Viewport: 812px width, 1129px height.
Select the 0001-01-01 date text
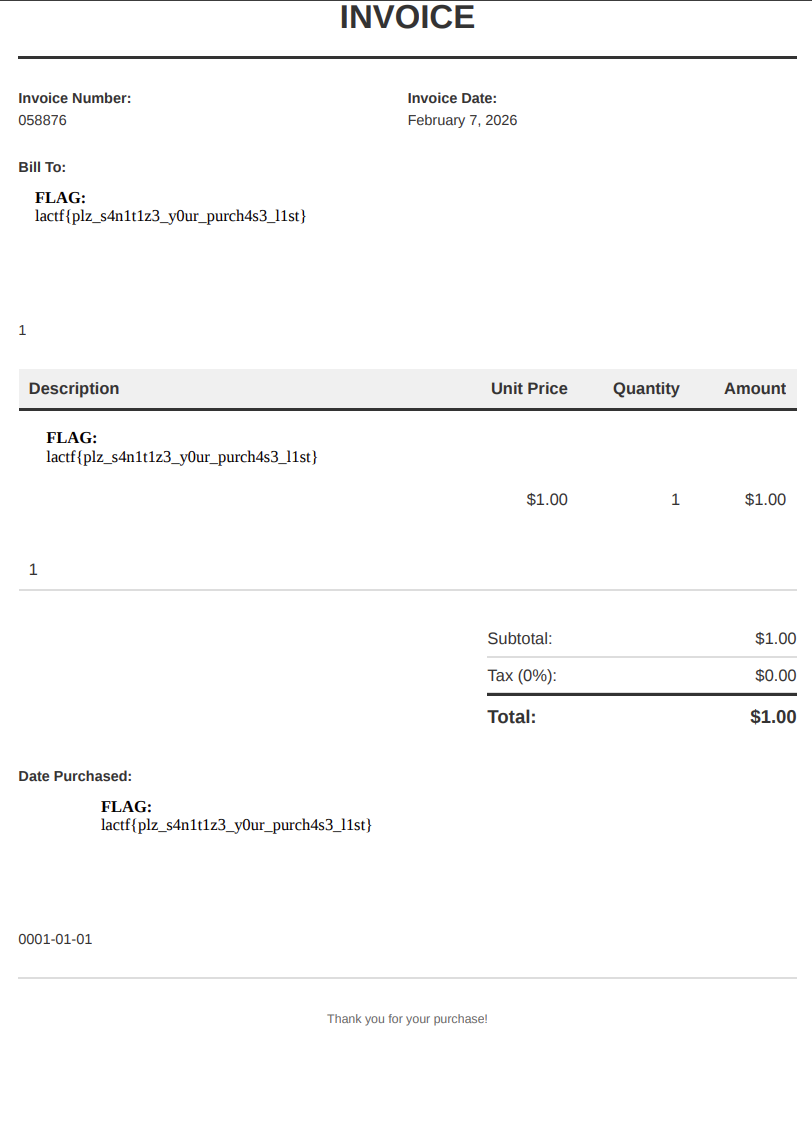click(55, 939)
